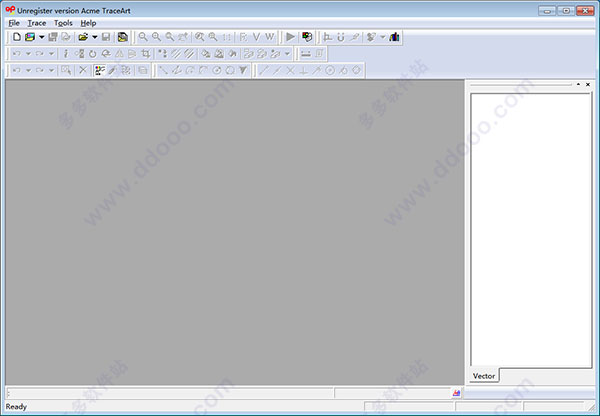The width and height of the screenshot is (600, 416).
Task: Click the downward triangle filter icon
Action: pyautogui.click(x=243, y=70)
